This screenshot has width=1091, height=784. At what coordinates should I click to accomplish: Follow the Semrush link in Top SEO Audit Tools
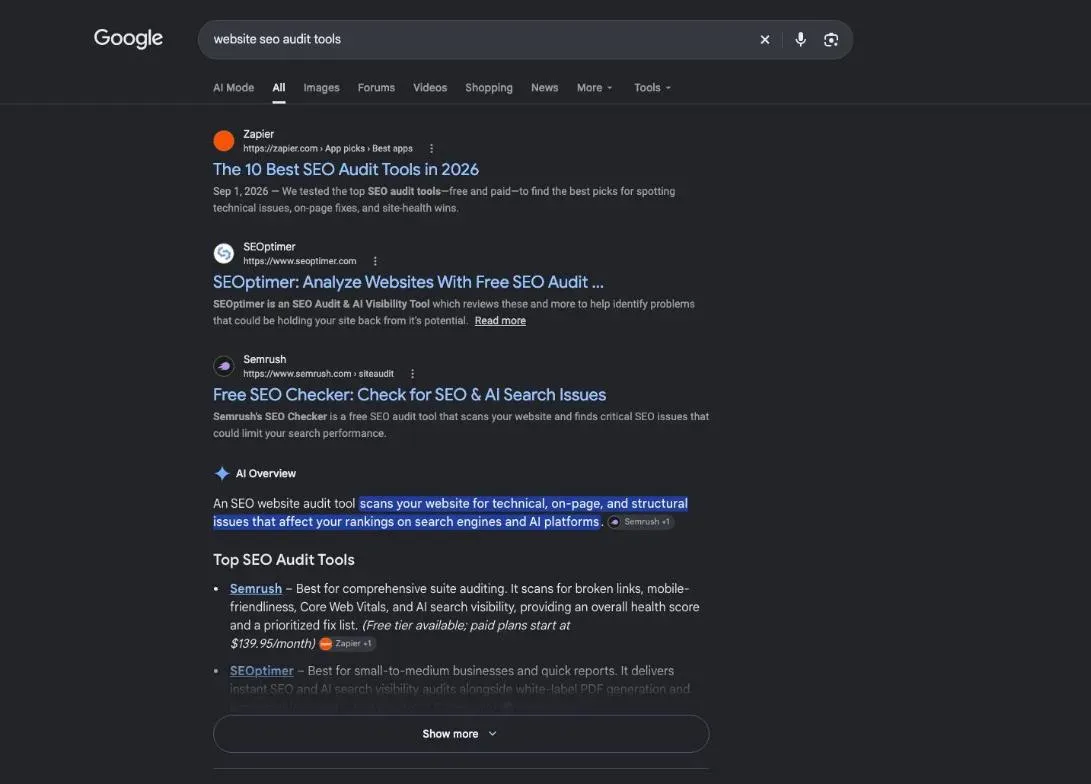(256, 589)
